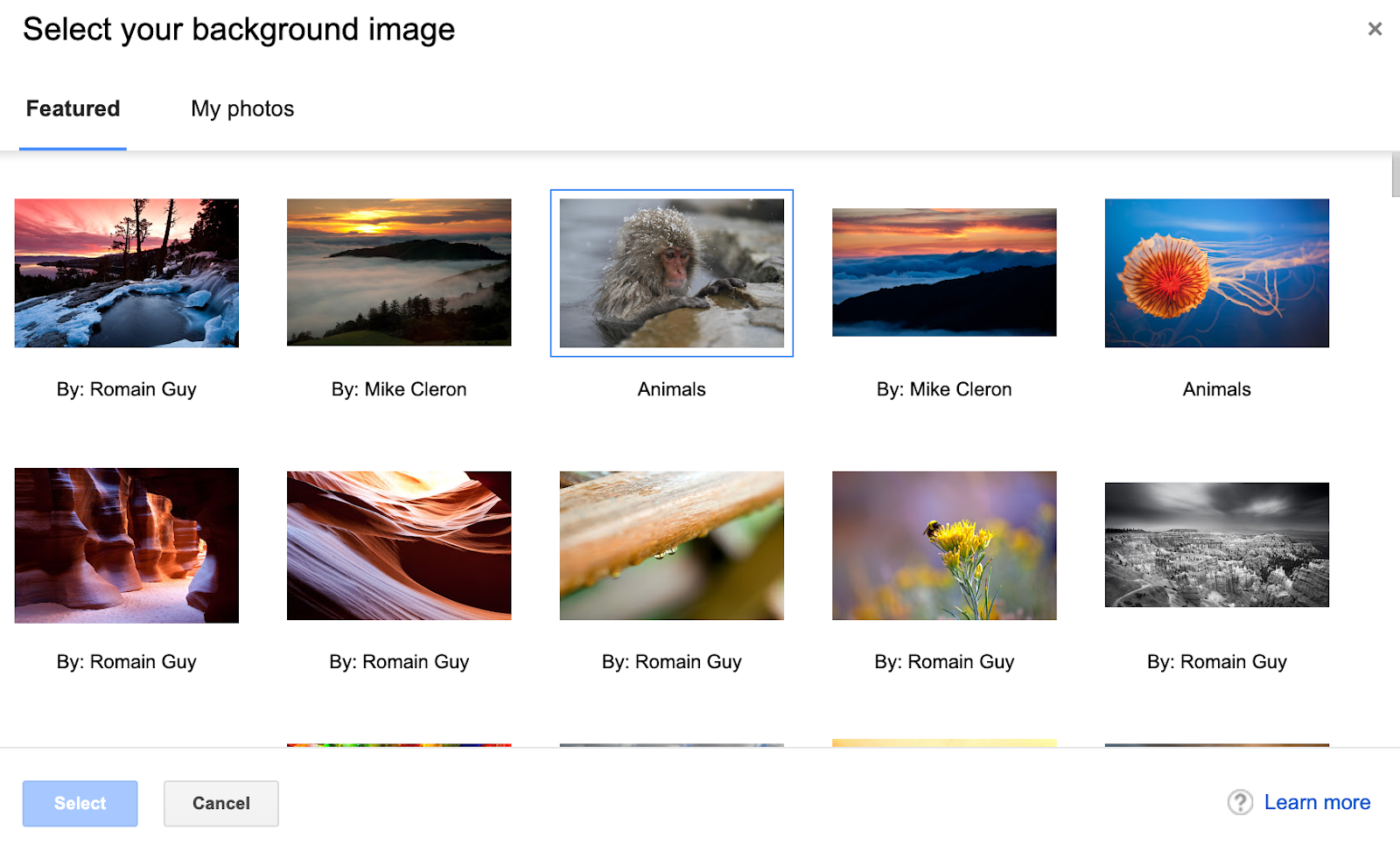Select the snow monkey Animals image
The width and height of the screenshot is (1400, 851).
click(670, 273)
